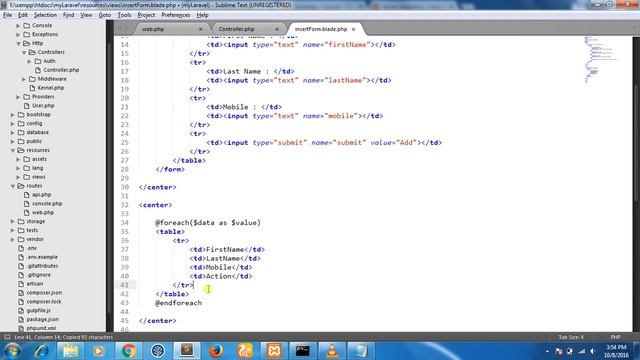Expand the Exceptions folder
Screen dimensions: 640x360
click(x=18, y=34)
